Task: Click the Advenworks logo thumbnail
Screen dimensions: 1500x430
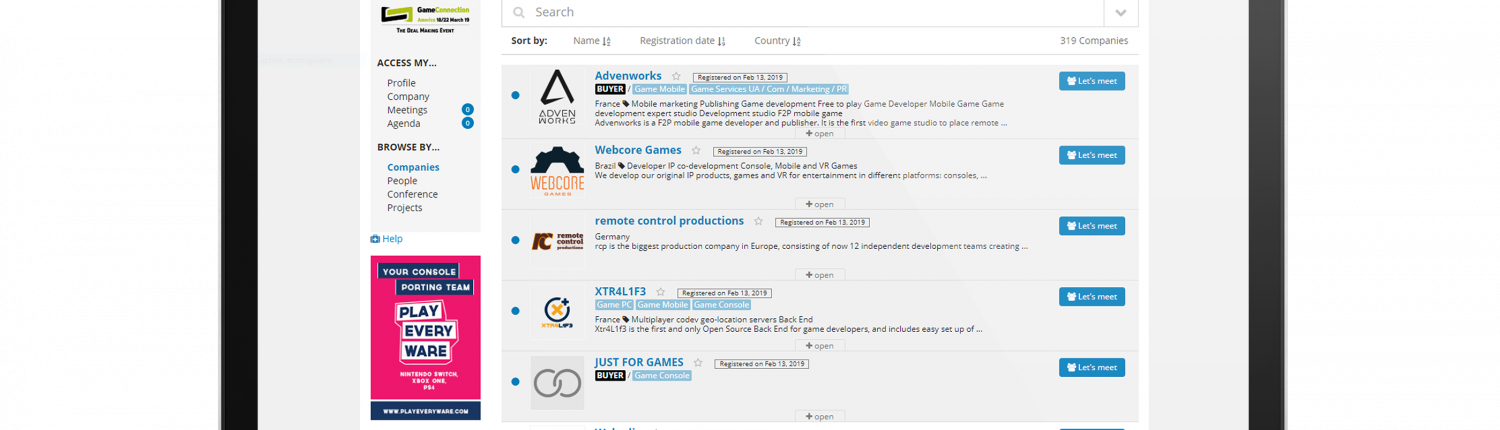Action: [557, 96]
